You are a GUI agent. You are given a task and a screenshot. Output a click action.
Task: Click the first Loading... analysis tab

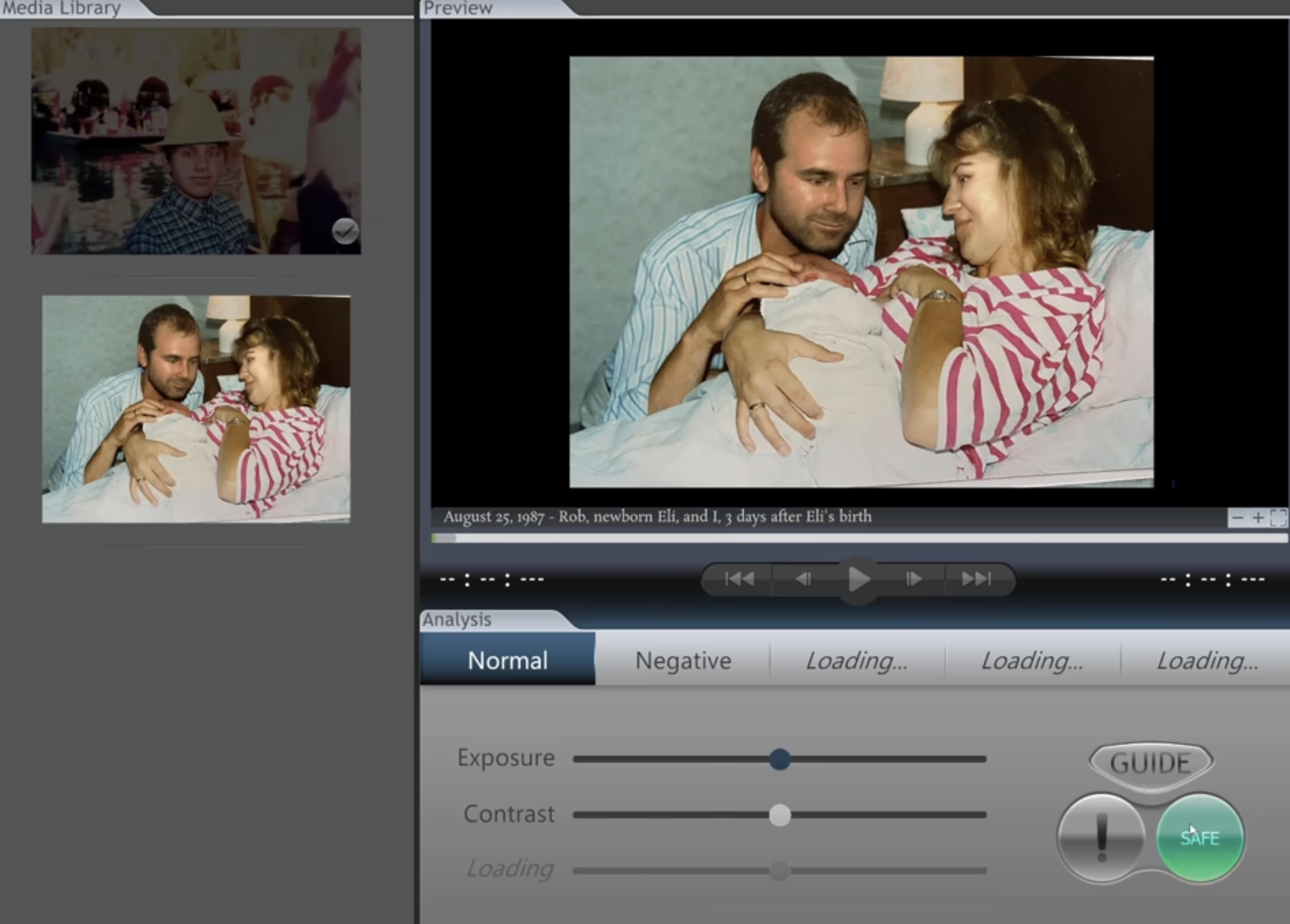(856, 661)
